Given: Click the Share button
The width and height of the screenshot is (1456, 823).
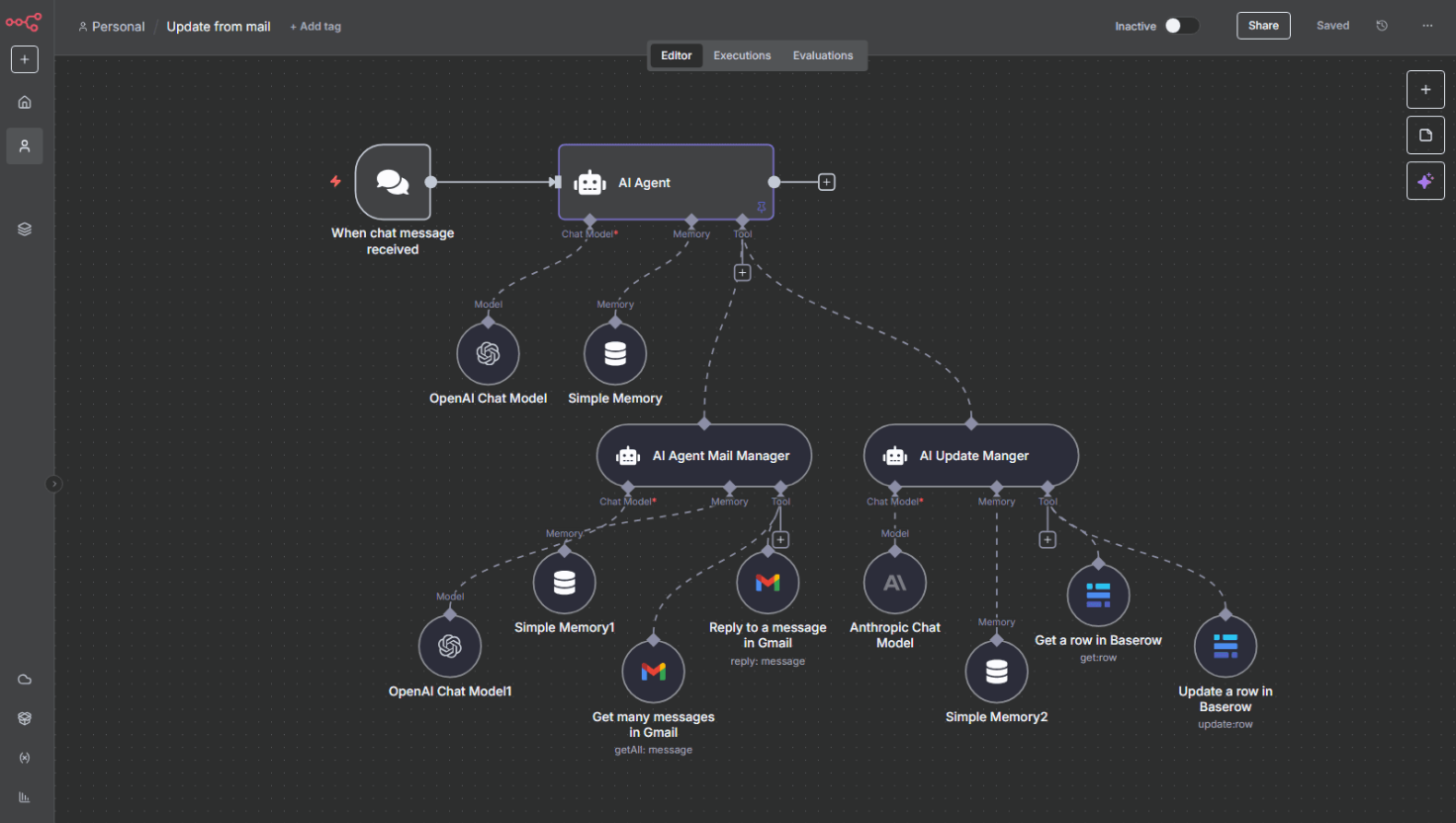Looking at the screenshot, I should coord(1263,26).
